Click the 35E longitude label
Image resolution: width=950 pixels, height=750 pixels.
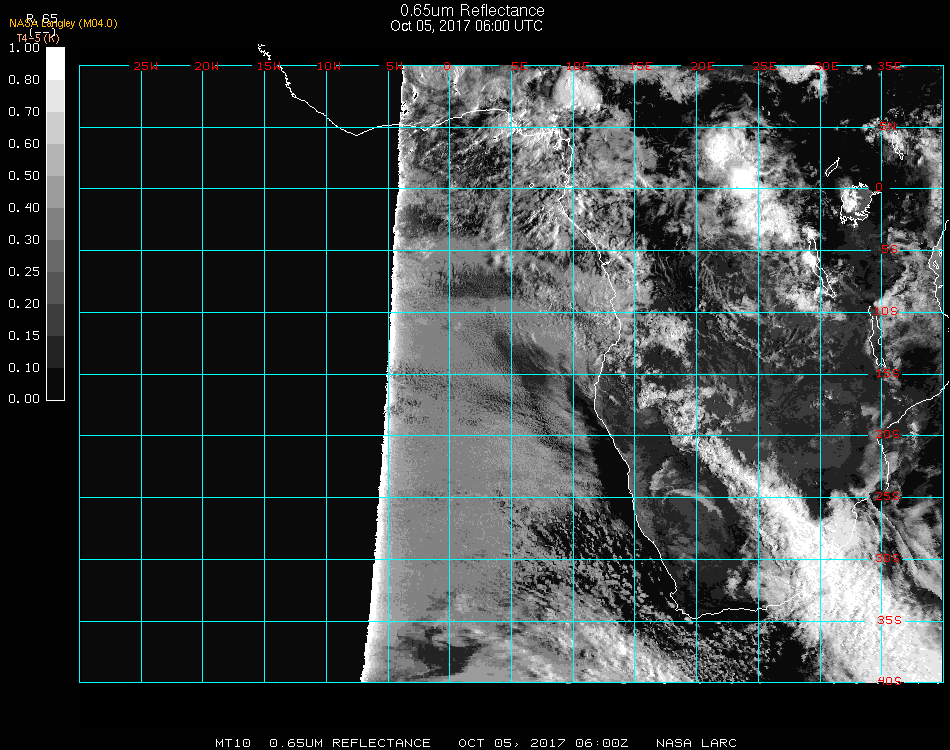(x=889, y=66)
